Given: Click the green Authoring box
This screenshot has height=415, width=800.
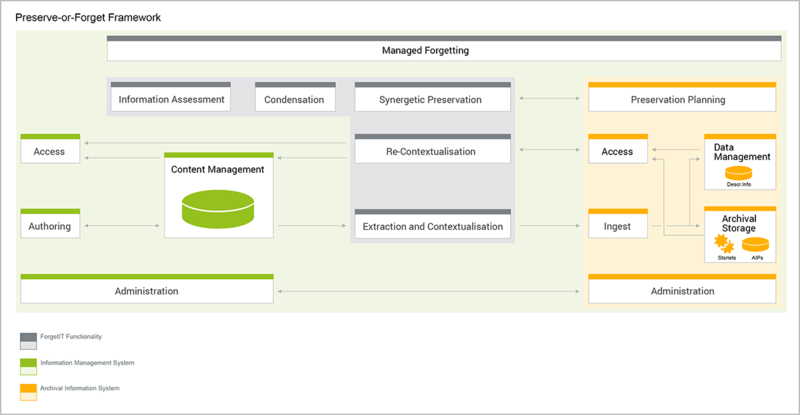Looking at the screenshot, I should click(50, 223).
